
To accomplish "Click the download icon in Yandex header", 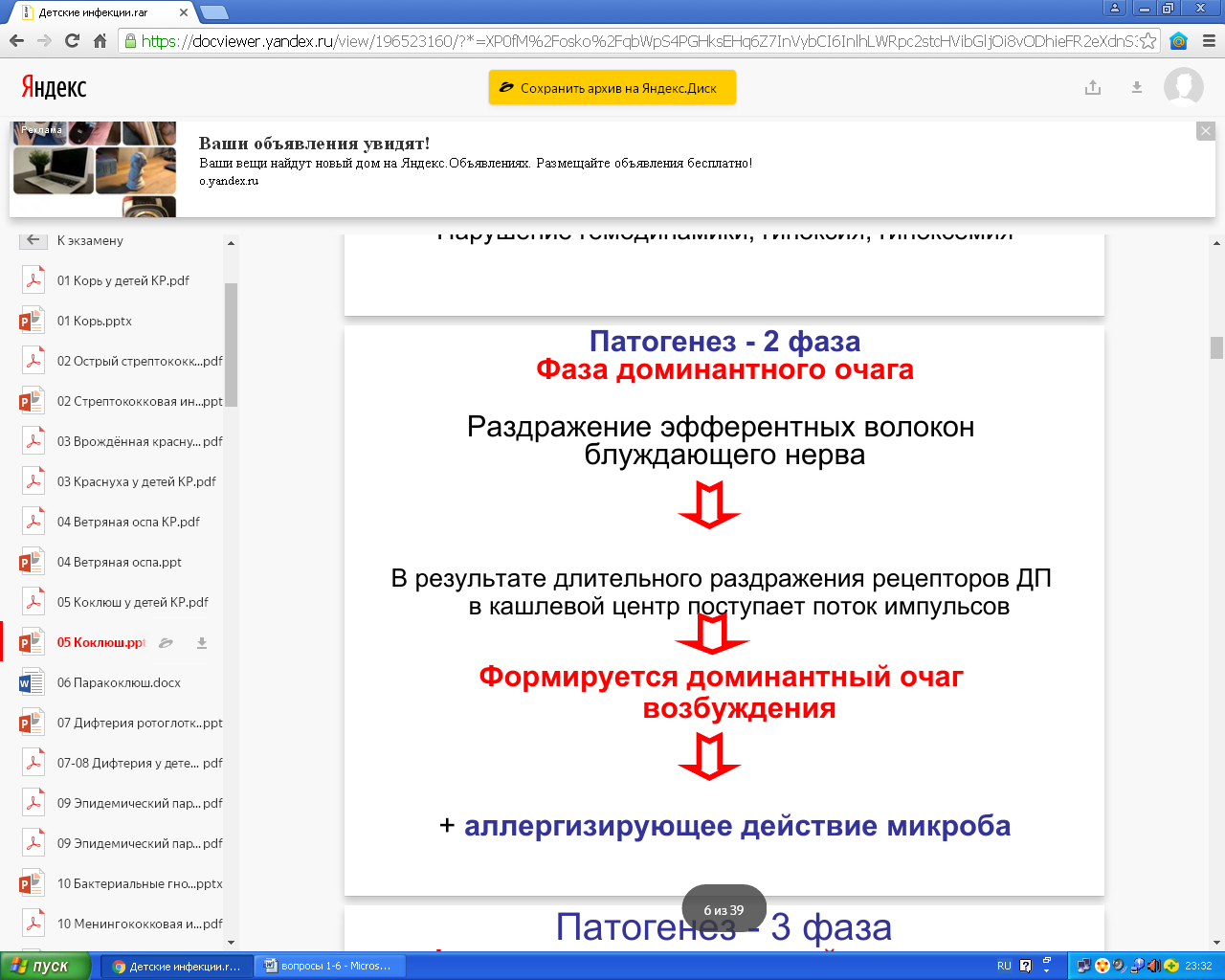I will click(1137, 87).
